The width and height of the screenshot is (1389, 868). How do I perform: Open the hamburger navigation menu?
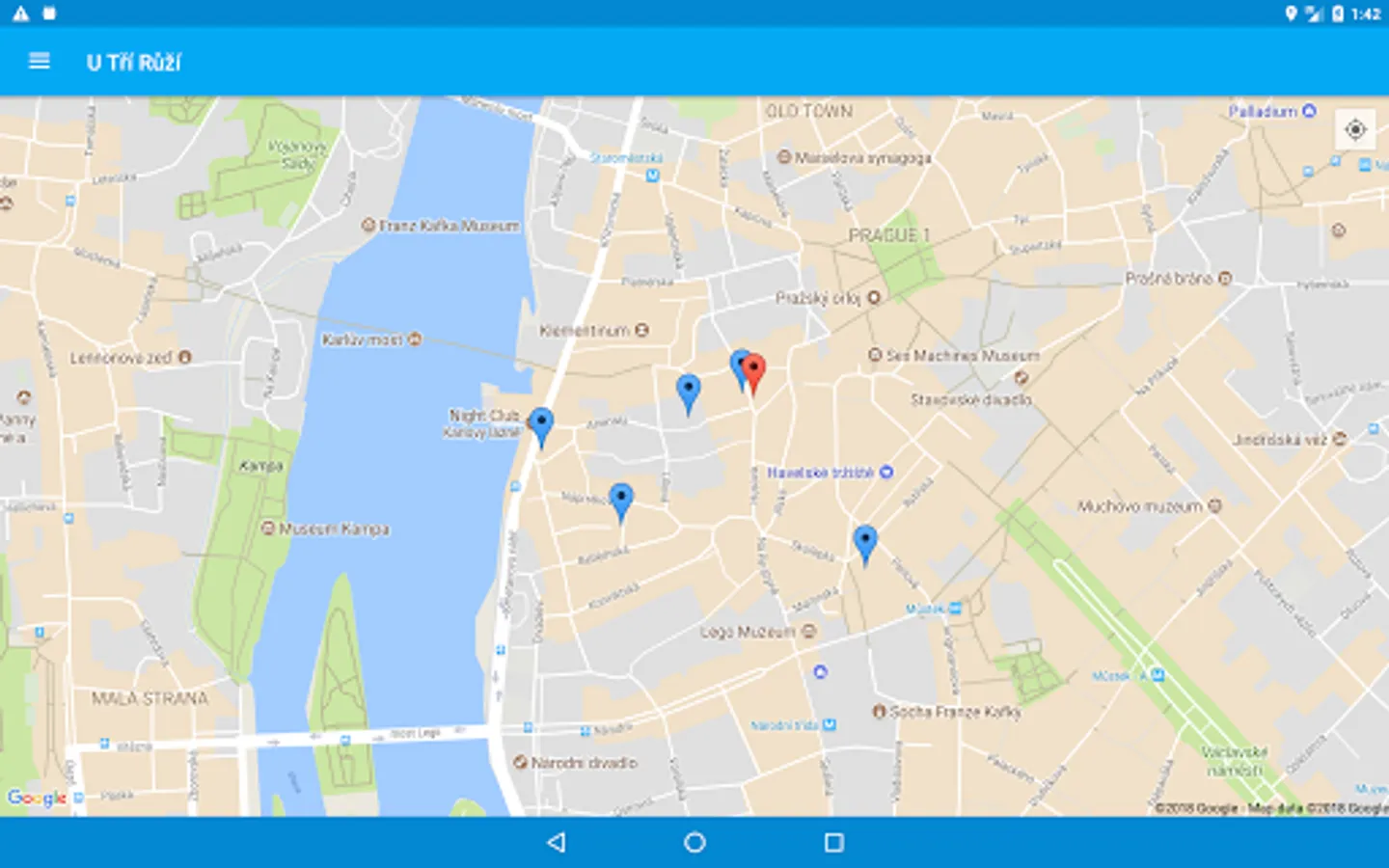click(40, 62)
